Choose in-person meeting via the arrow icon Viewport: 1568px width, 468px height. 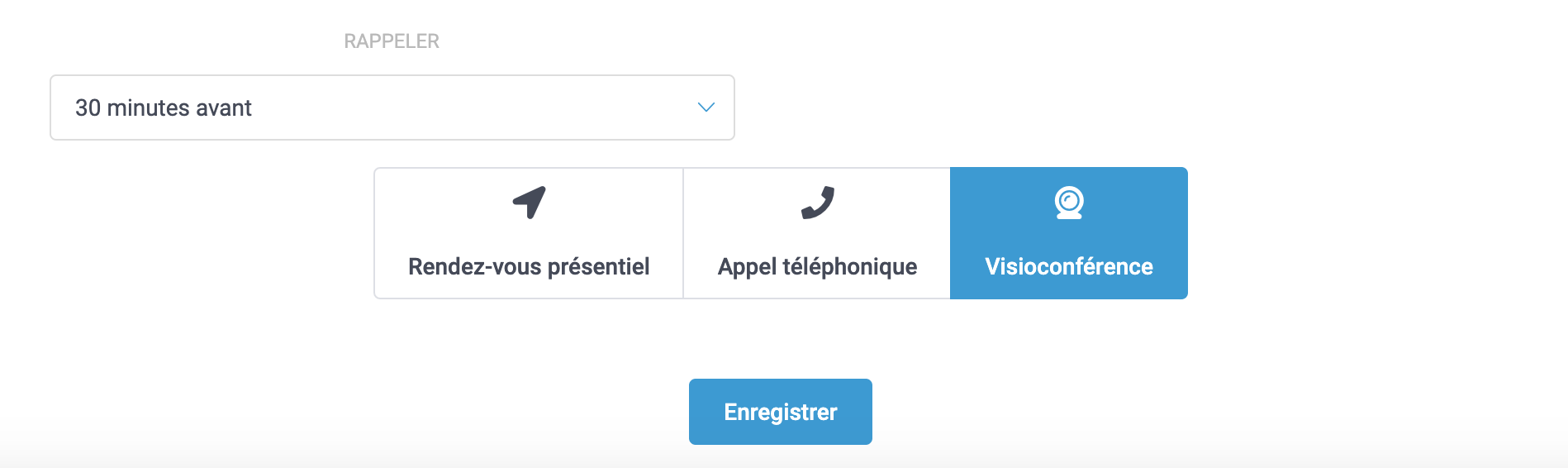point(530,202)
